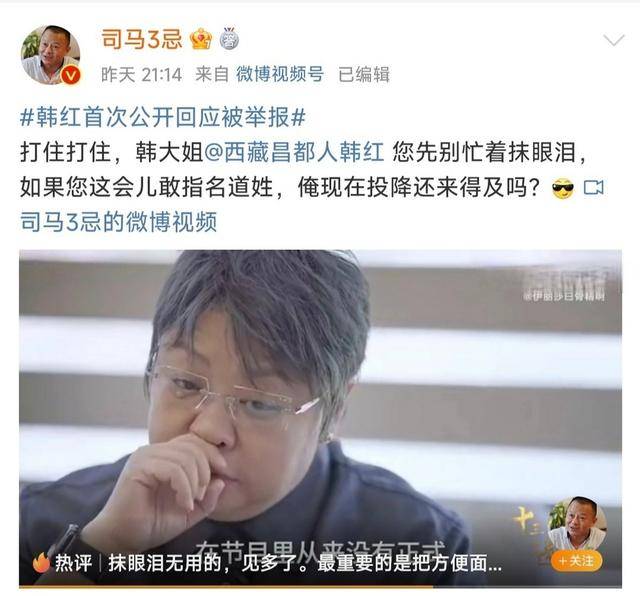Screen dimensions: 640x596
Task: Tap the silver medal badge icon
Action: pos(229,39)
